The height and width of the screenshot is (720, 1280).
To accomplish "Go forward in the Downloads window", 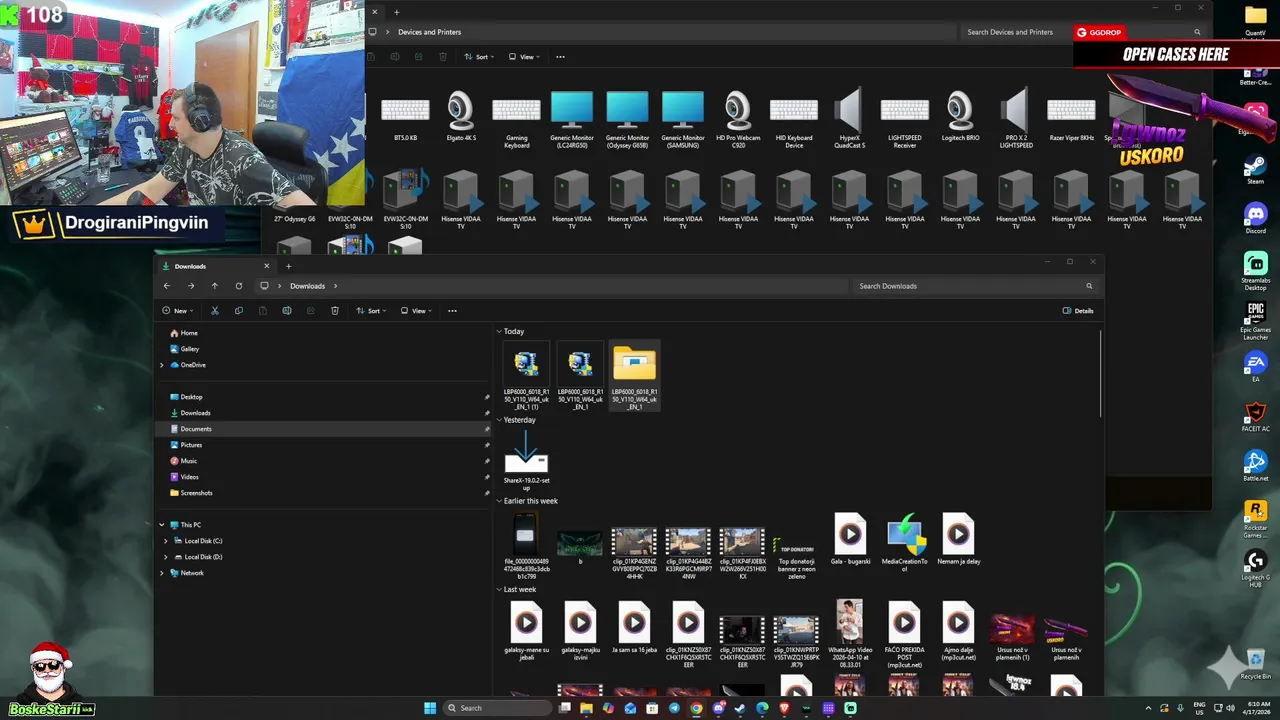I will coord(191,286).
